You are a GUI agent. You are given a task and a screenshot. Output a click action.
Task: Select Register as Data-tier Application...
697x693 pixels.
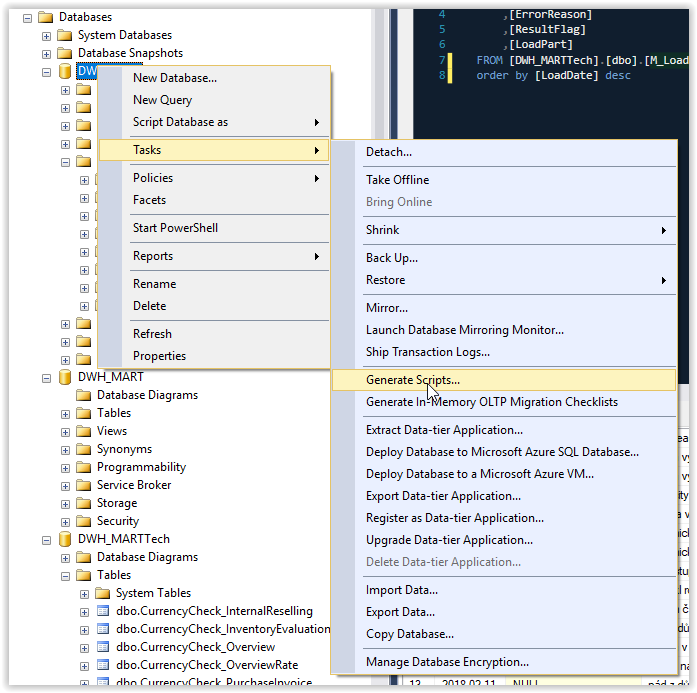(x=504, y=518)
